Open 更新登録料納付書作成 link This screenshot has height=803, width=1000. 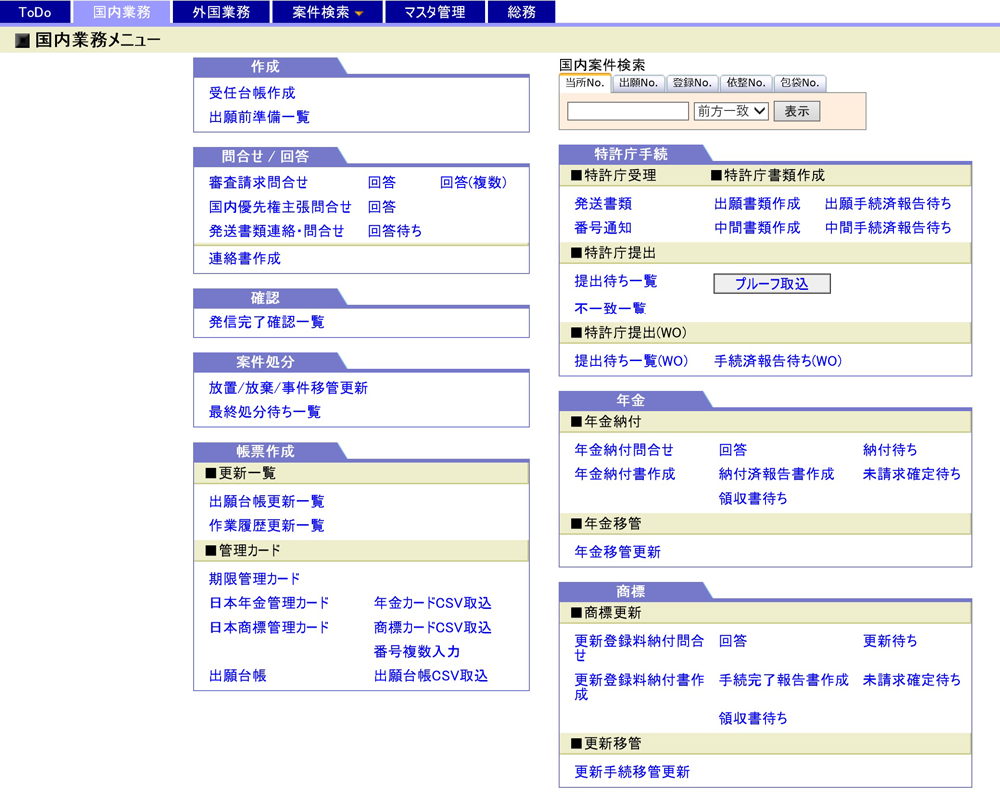(x=639, y=687)
